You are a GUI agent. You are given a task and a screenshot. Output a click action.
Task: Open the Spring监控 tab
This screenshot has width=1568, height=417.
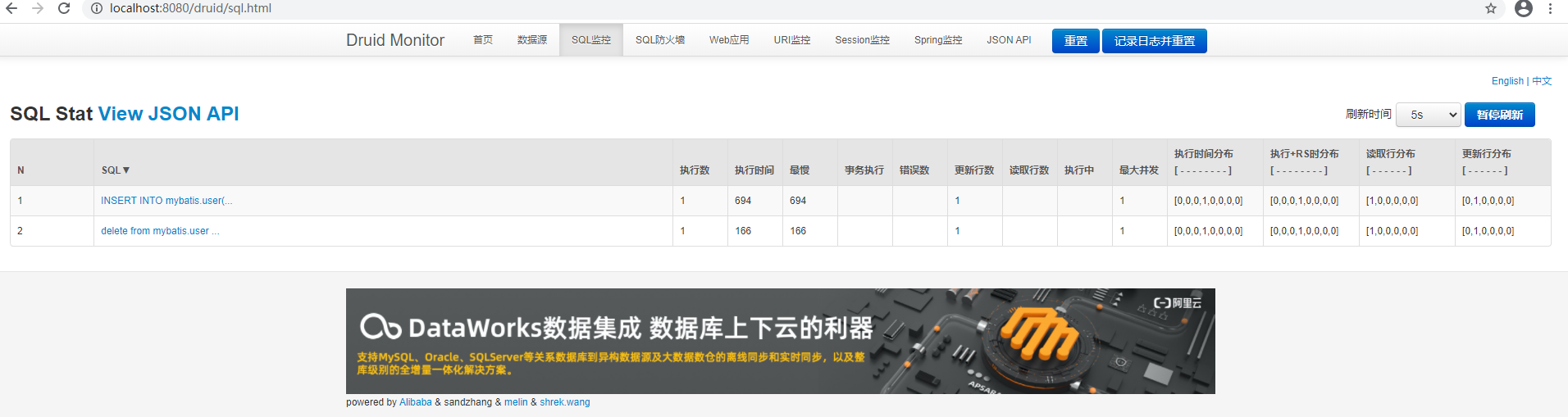coord(938,40)
